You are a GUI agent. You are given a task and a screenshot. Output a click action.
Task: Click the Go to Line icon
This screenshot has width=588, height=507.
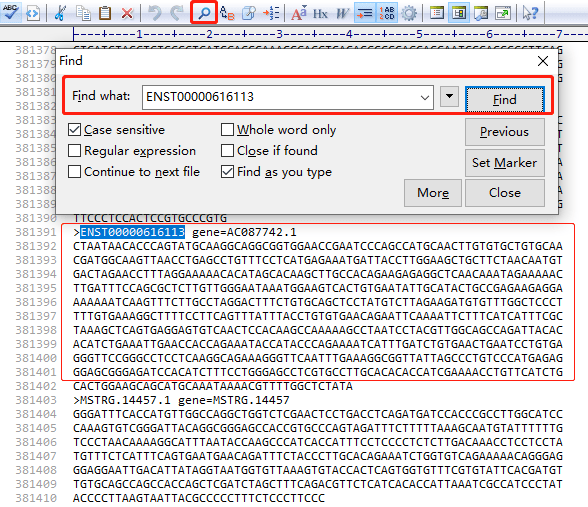[271, 14]
